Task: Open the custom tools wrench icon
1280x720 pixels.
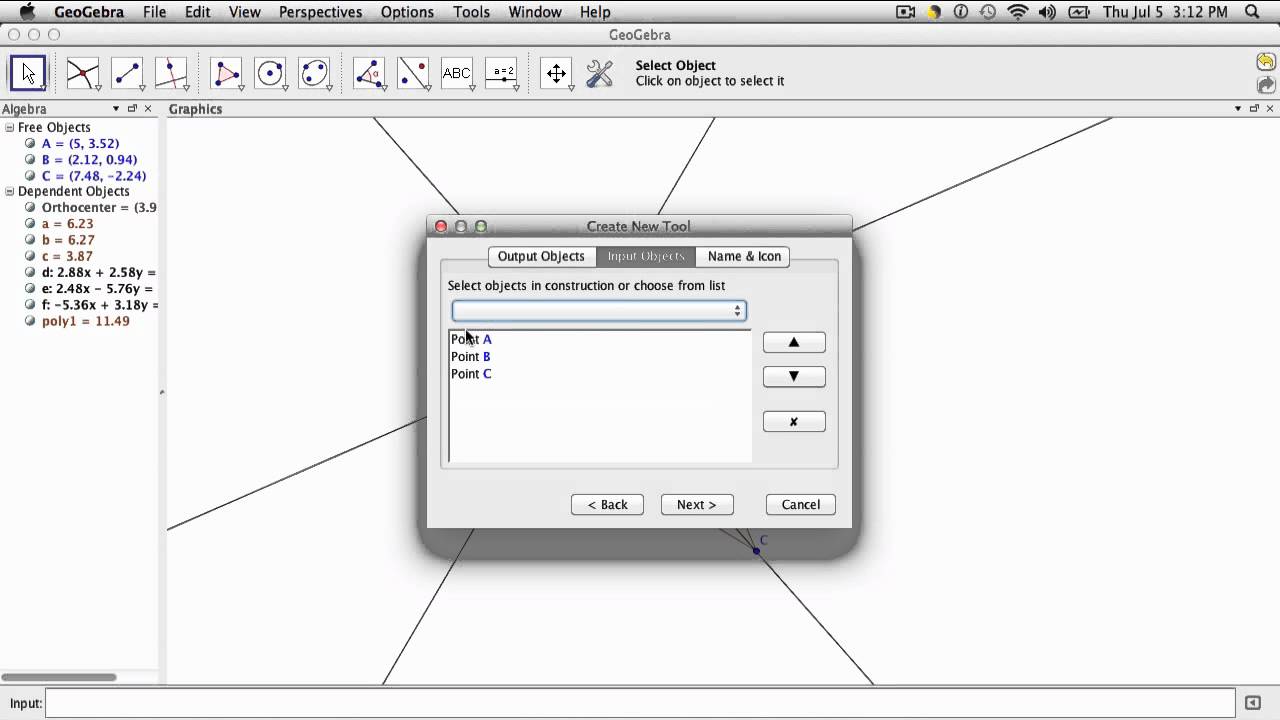Action: click(x=599, y=73)
